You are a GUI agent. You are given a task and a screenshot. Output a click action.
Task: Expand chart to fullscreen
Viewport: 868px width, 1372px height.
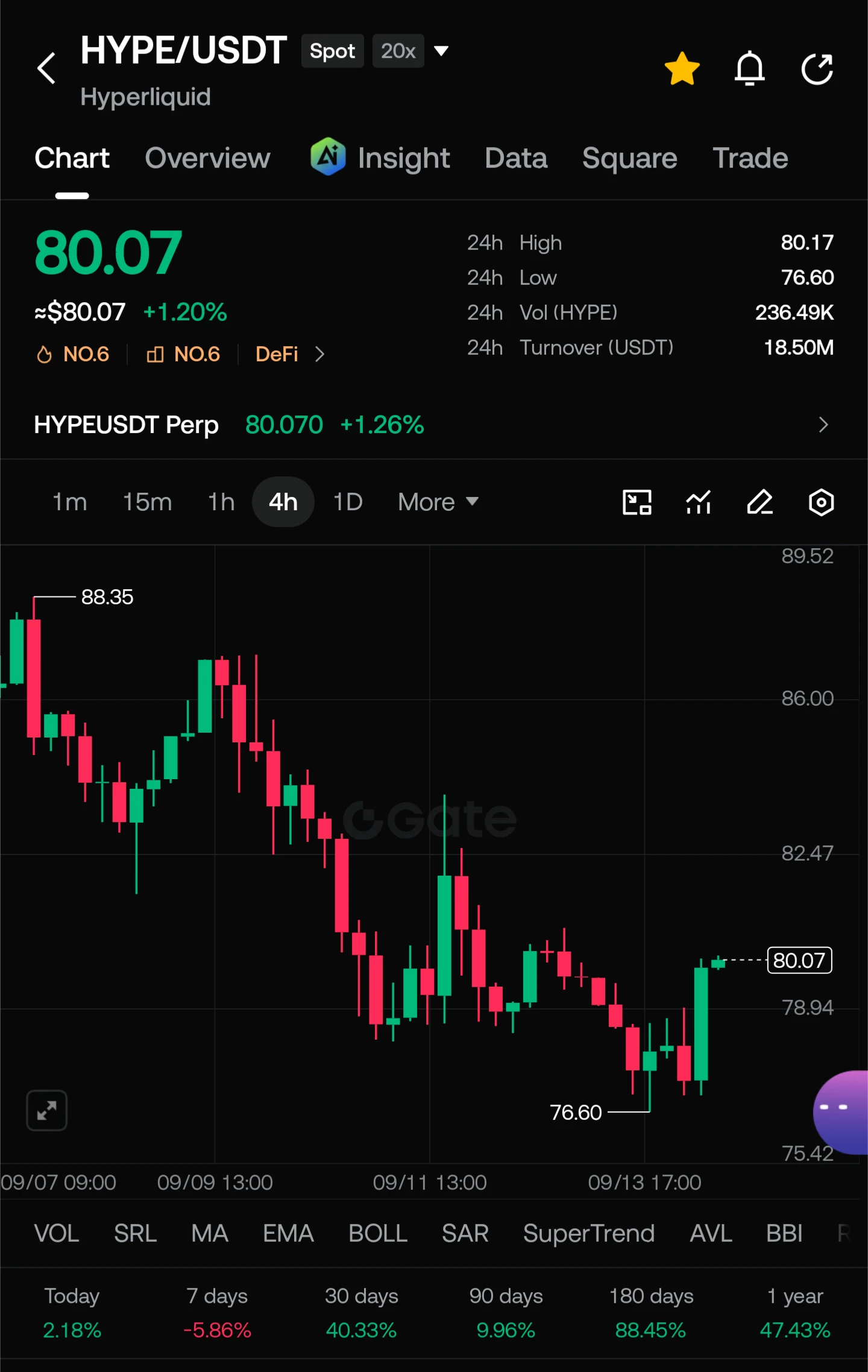[46, 1110]
